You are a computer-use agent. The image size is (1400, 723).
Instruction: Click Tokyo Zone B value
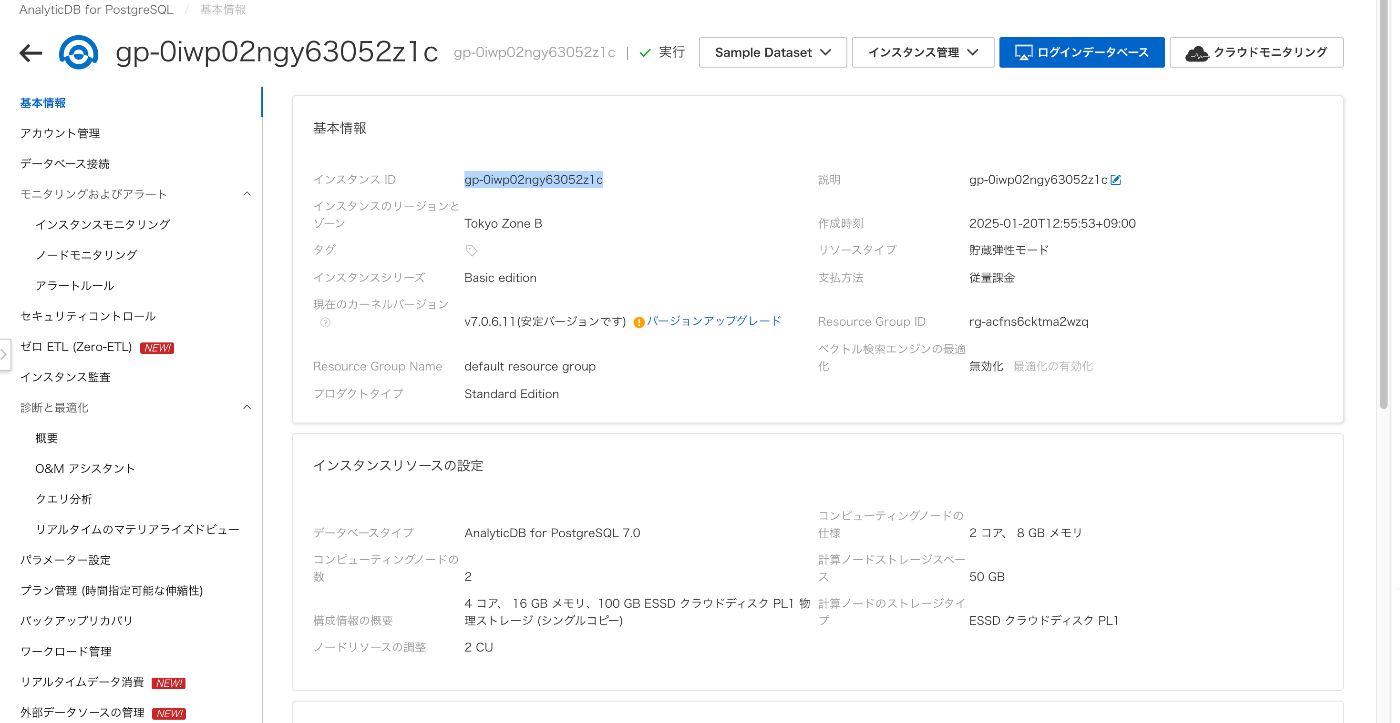point(503,224)
